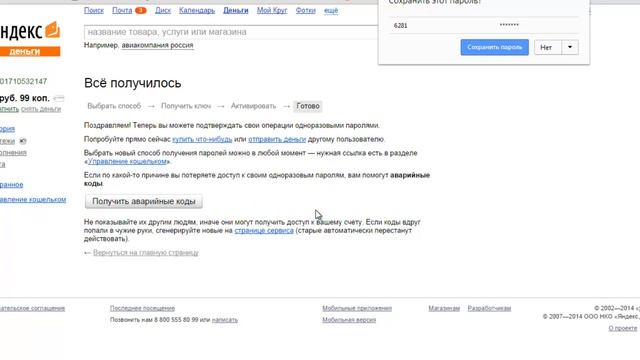Click the small icon next to the balance
This screenshot has height=360, width=640.
pos(59,98)
